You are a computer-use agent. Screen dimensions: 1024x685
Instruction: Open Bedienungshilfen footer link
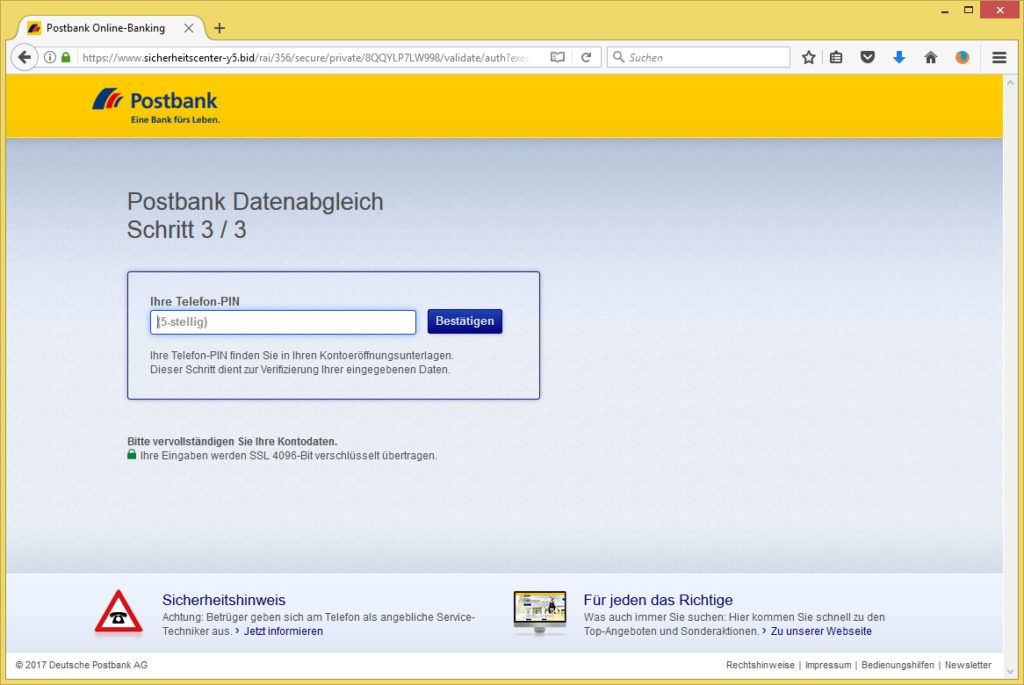(x=897, y=665)
